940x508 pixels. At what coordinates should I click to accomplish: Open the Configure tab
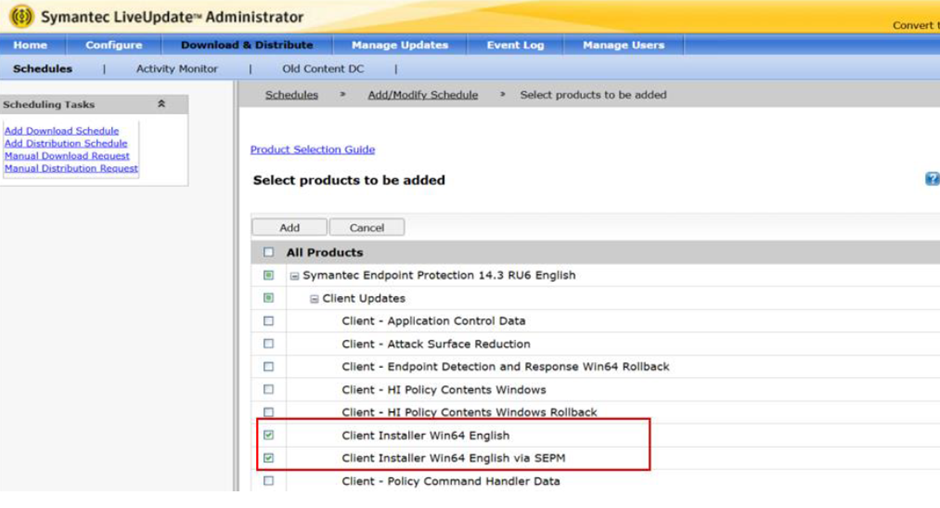click(x=114, y=45)
